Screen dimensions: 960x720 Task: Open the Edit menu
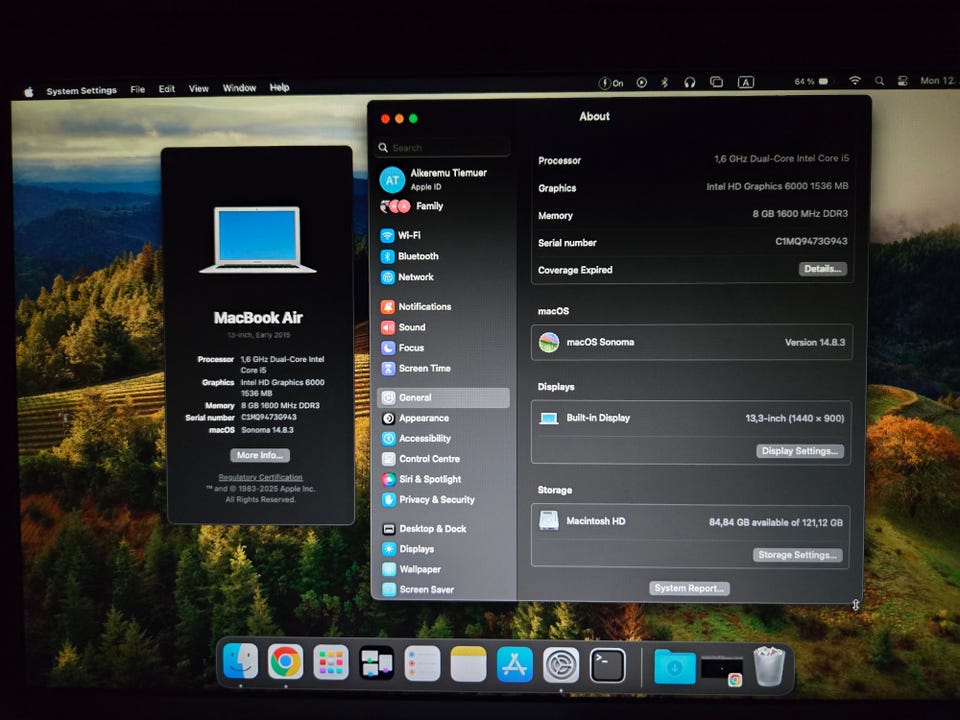(x=167, y=89)
